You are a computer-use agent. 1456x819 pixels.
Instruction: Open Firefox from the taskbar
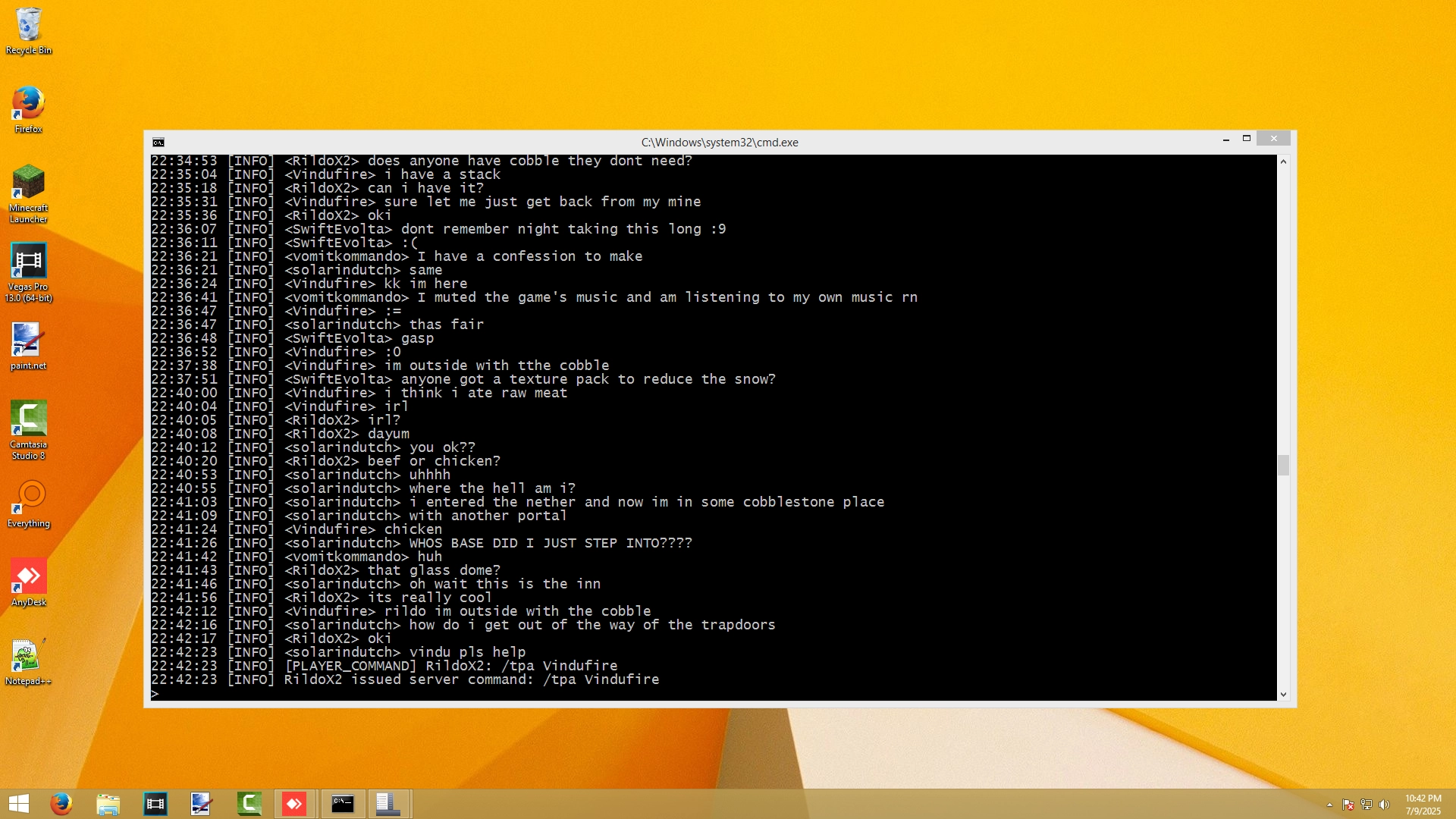61,804
